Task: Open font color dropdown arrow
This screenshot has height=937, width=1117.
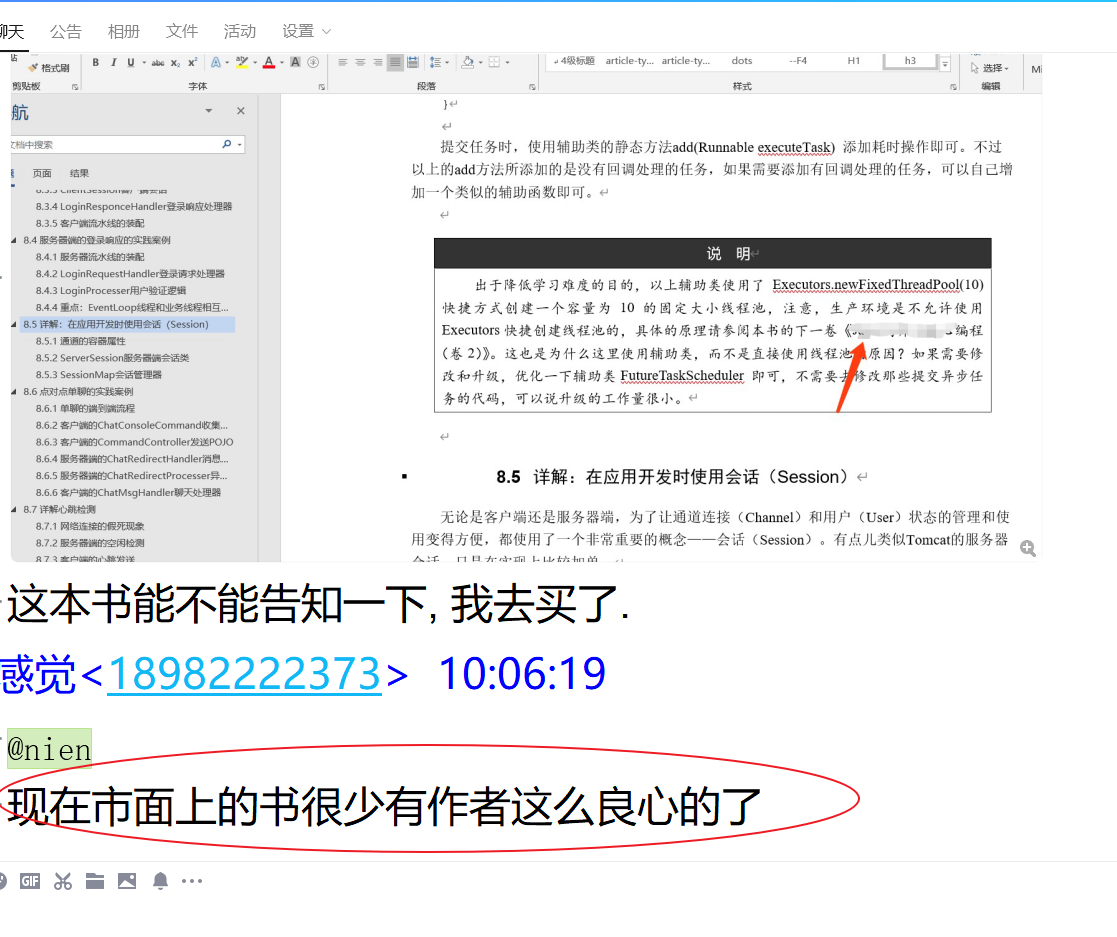Action: [282, 63]
